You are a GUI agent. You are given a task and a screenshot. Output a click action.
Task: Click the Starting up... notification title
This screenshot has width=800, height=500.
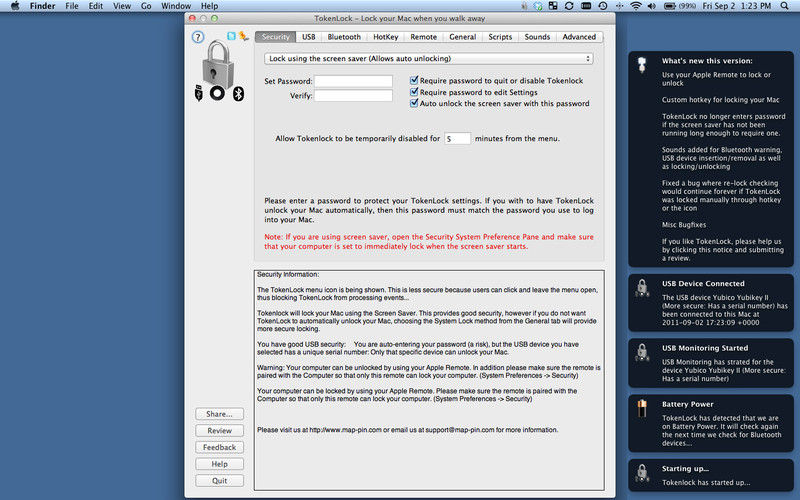(685, 468)
